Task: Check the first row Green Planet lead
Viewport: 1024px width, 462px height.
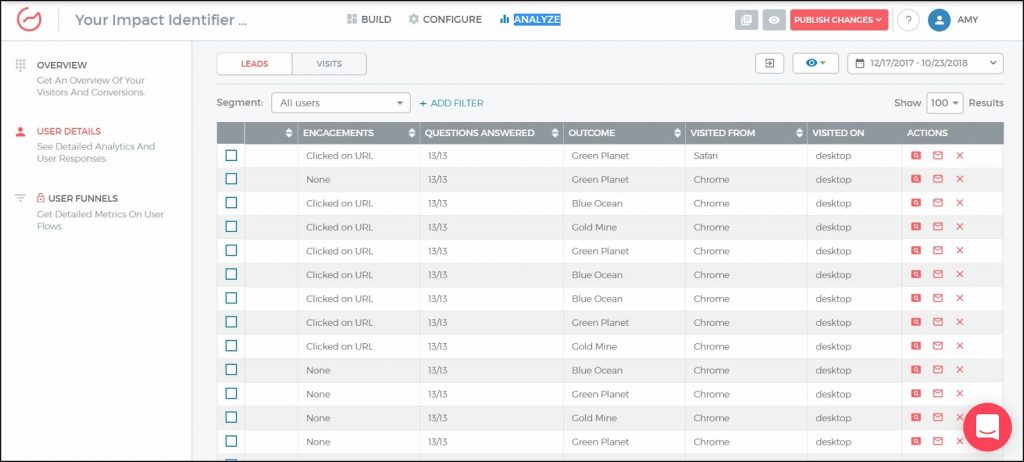Action: 231,156
